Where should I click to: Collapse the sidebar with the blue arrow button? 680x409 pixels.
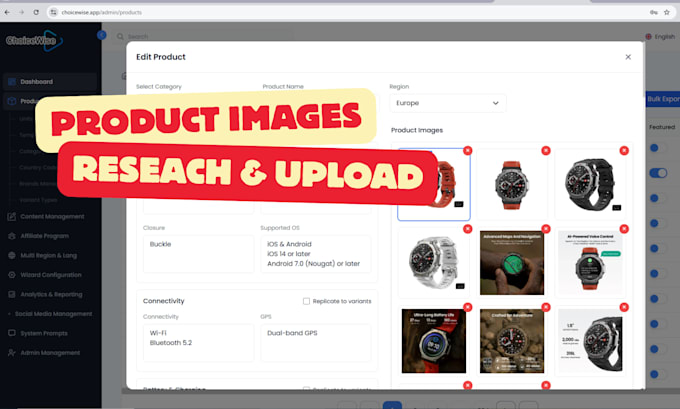101,35
